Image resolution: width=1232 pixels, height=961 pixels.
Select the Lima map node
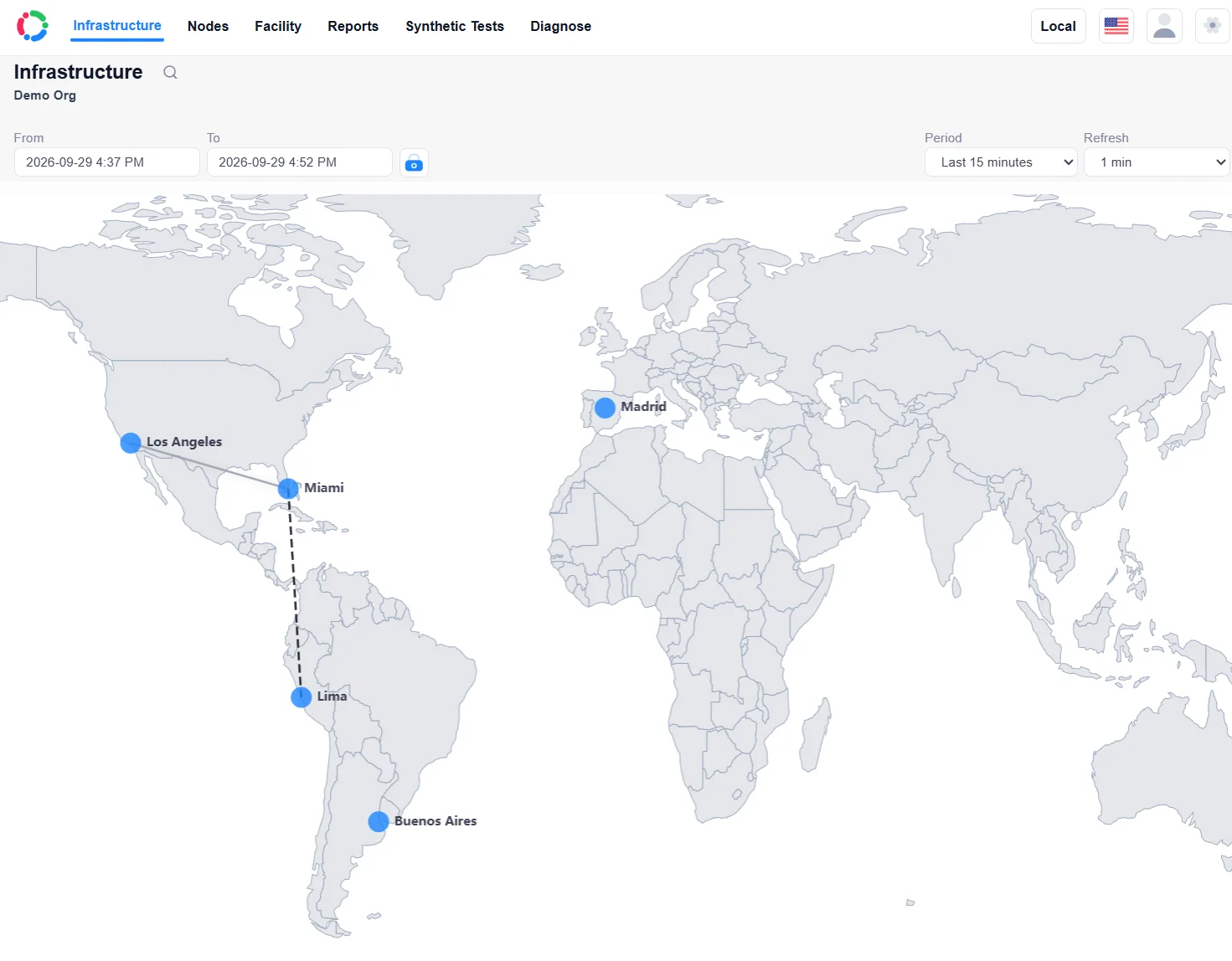coord(302,697)
